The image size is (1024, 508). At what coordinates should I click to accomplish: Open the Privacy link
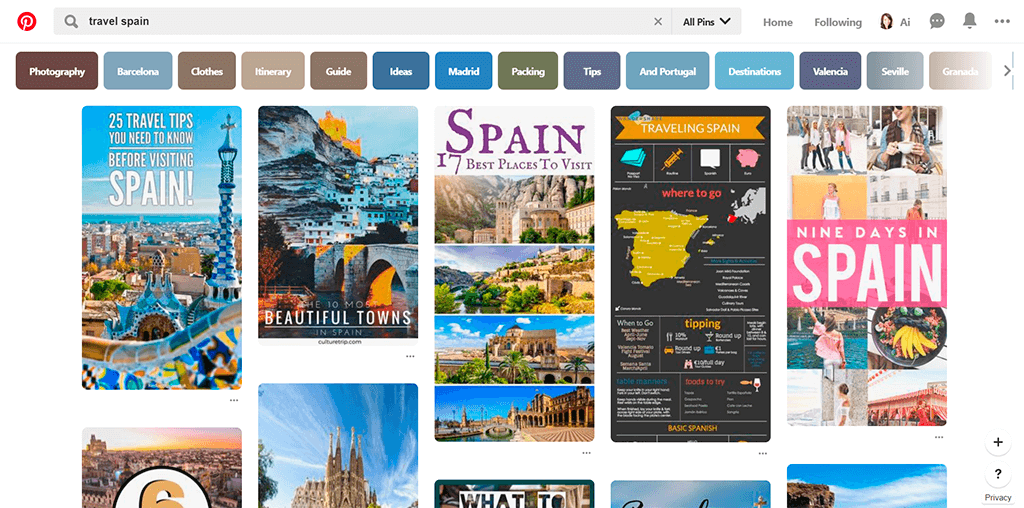(x=998, y=498)
